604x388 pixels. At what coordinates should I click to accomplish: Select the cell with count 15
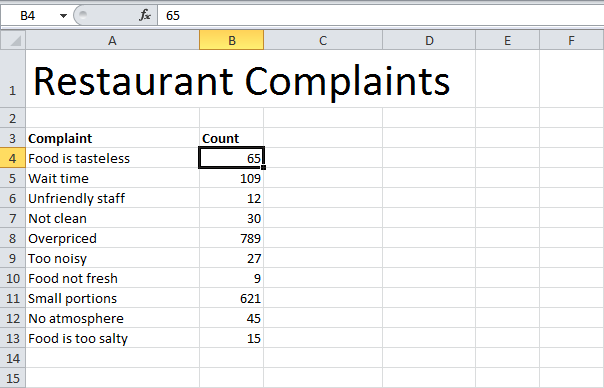tap(232, 338)
